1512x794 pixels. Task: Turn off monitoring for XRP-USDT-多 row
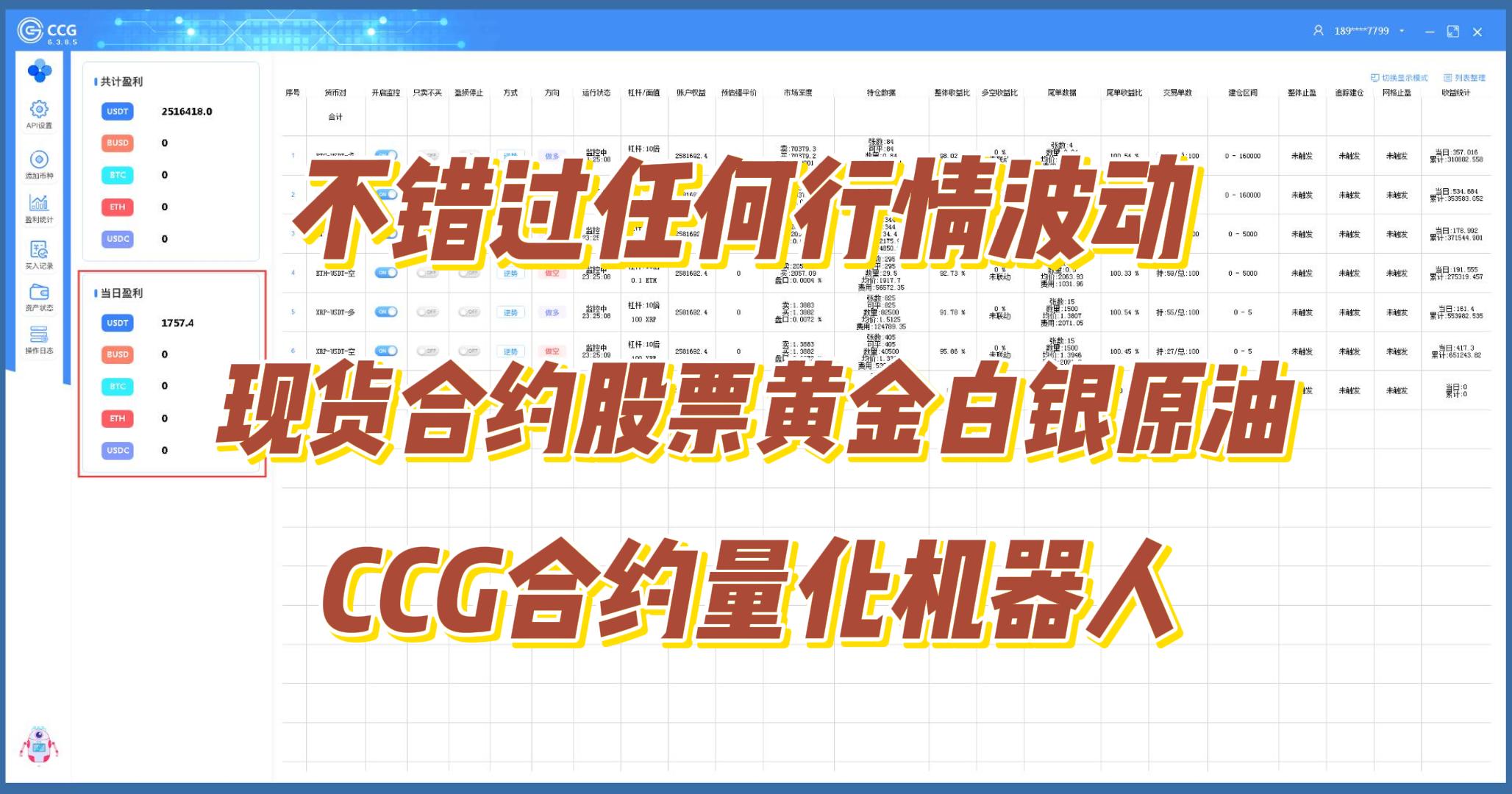coord(385,312)
